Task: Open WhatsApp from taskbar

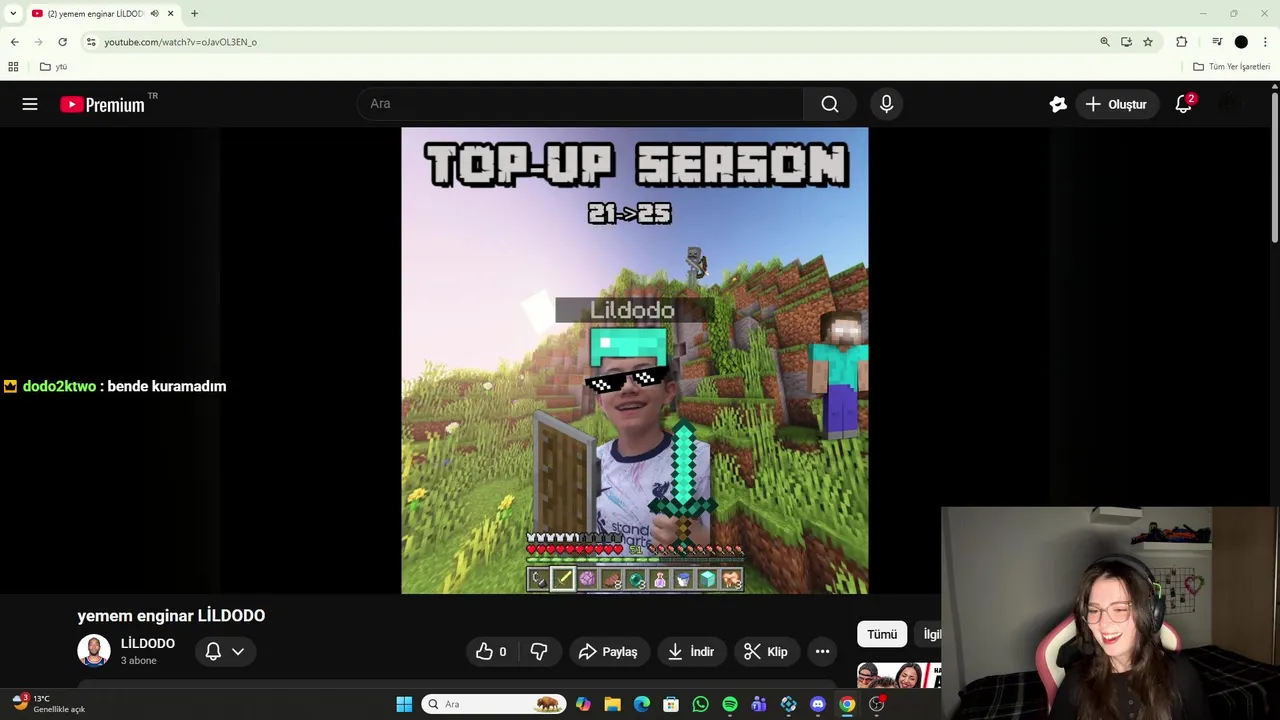Action: click(x=700, y=704)
